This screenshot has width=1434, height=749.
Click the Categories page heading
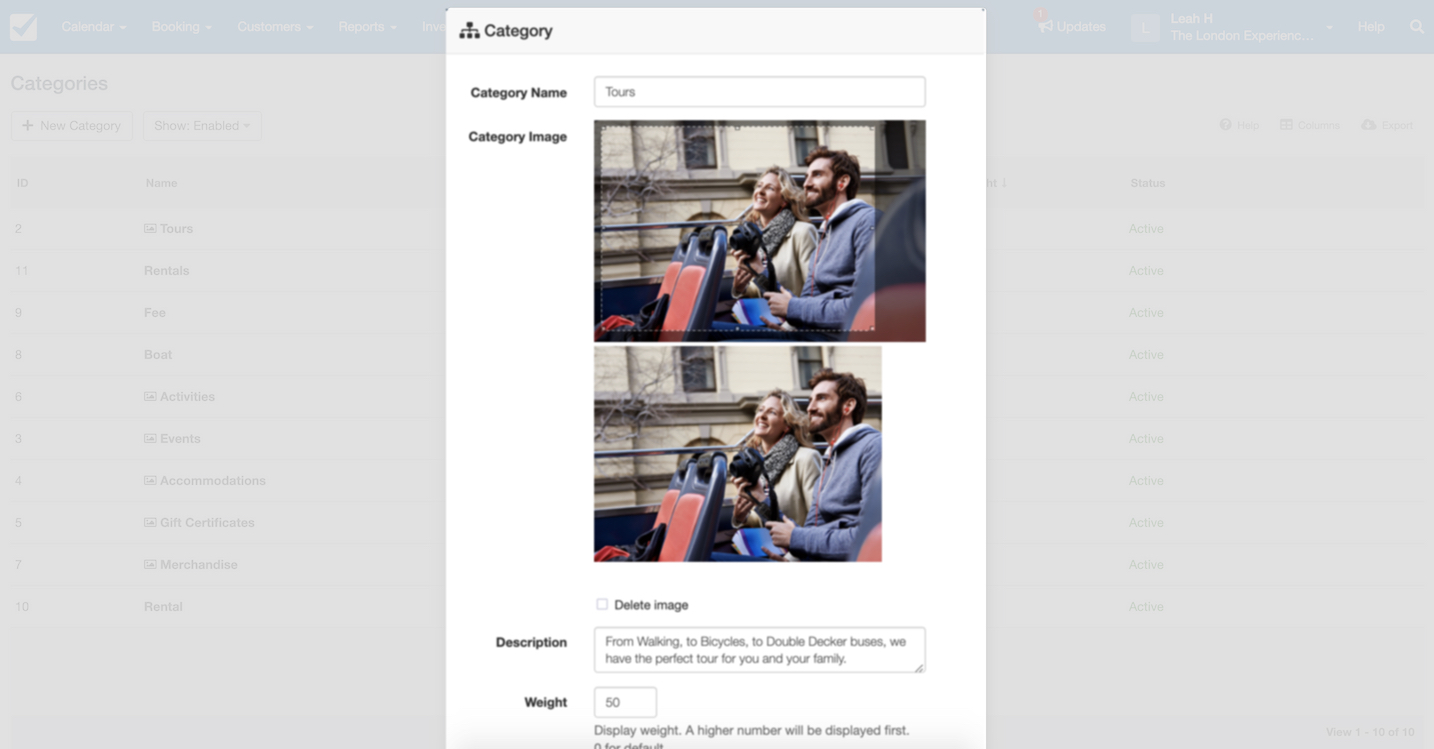tap(59, 84)
